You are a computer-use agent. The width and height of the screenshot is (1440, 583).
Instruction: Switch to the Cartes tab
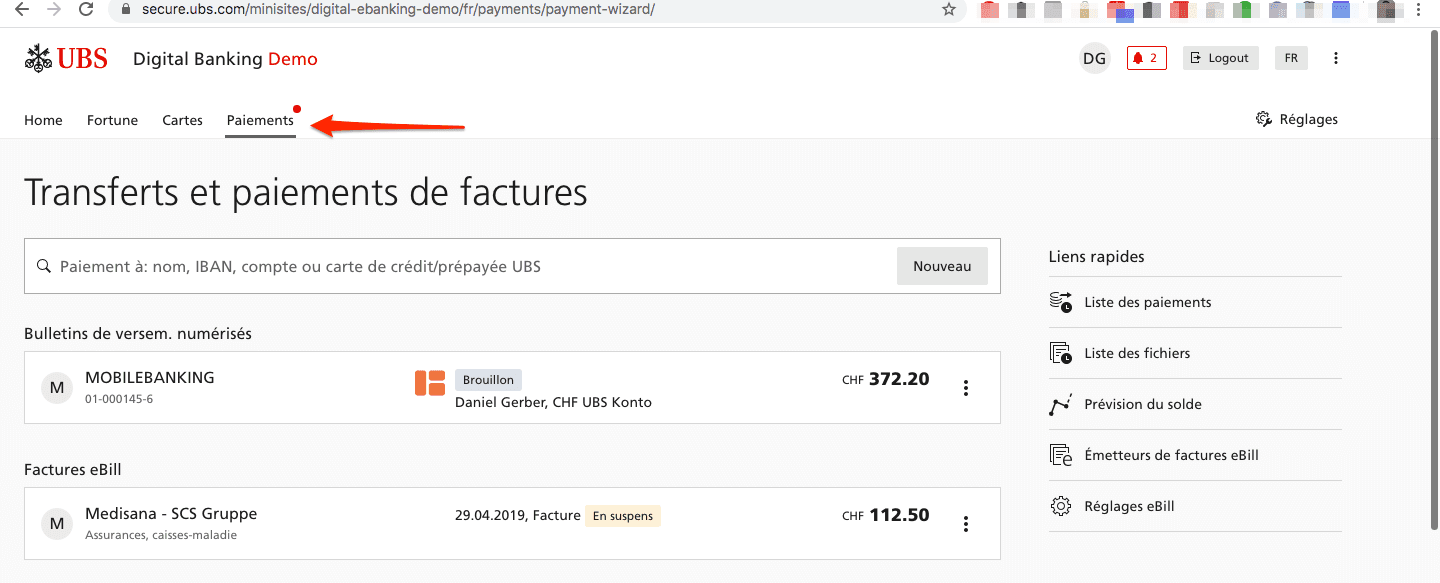point(182,120)
